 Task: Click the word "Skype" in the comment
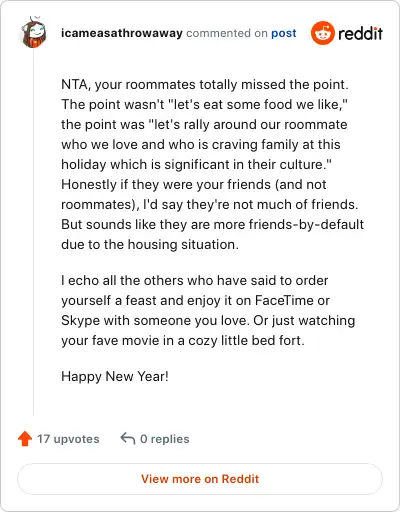(x=80, y=321)
